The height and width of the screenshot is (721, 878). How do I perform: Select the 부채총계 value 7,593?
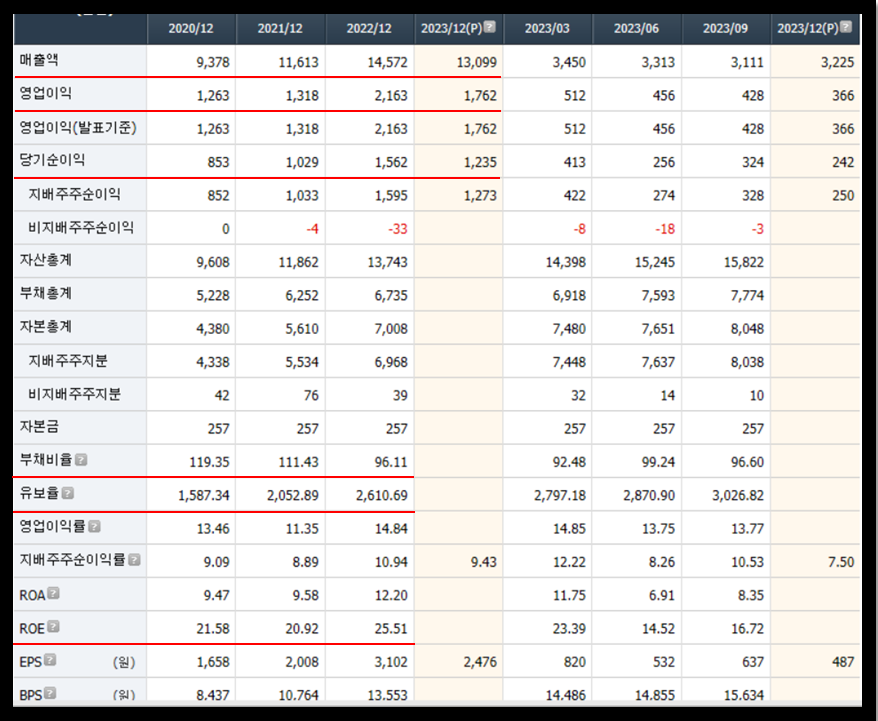click(658, 296)
